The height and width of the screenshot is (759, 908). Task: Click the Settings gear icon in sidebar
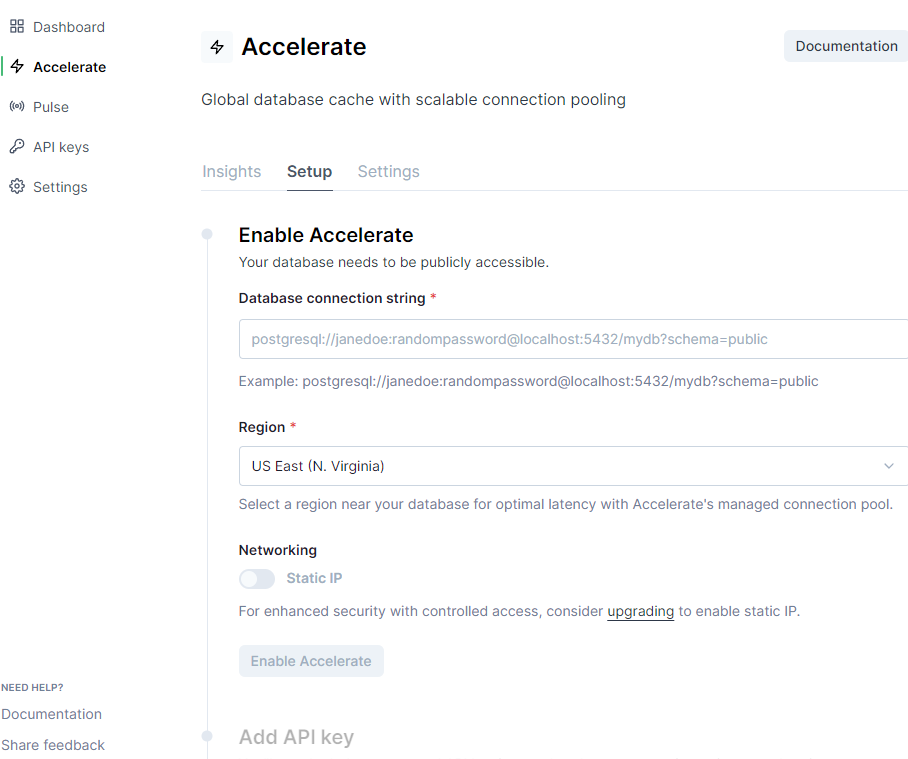click(x=17, y=186)
